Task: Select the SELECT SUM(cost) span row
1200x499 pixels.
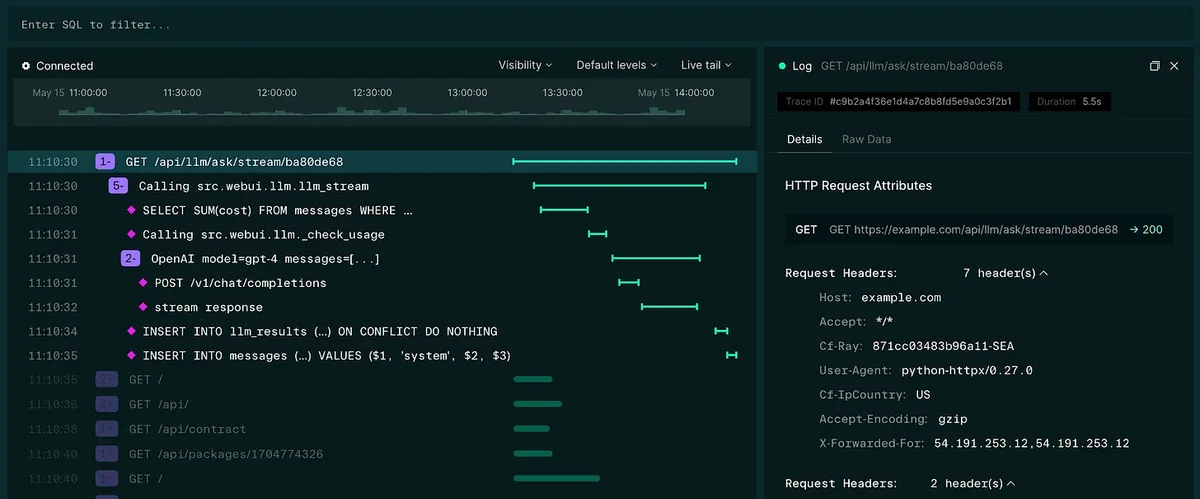Action: coord(382,210)
